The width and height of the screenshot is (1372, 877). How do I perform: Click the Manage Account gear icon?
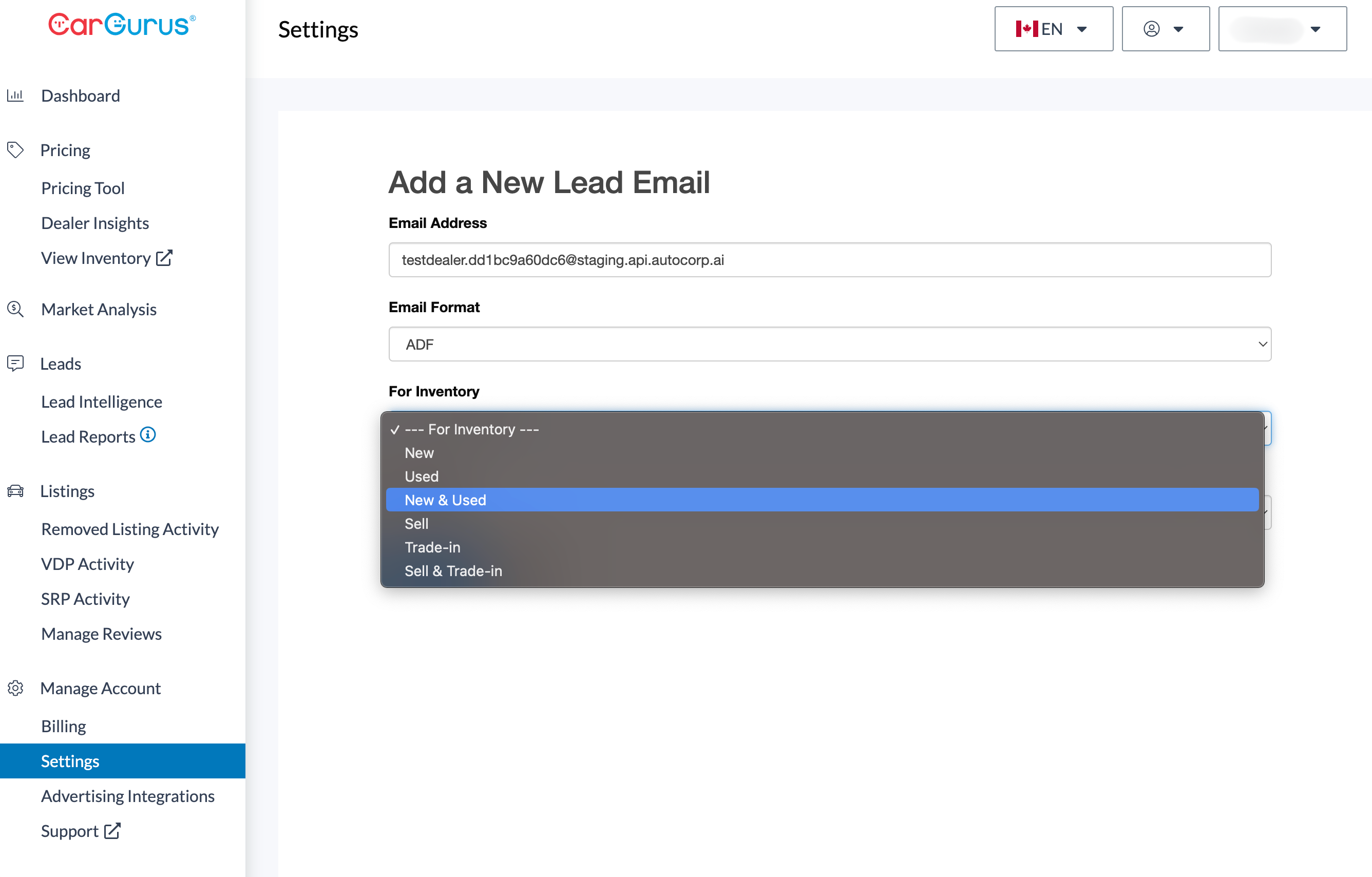tap(15, 688)
